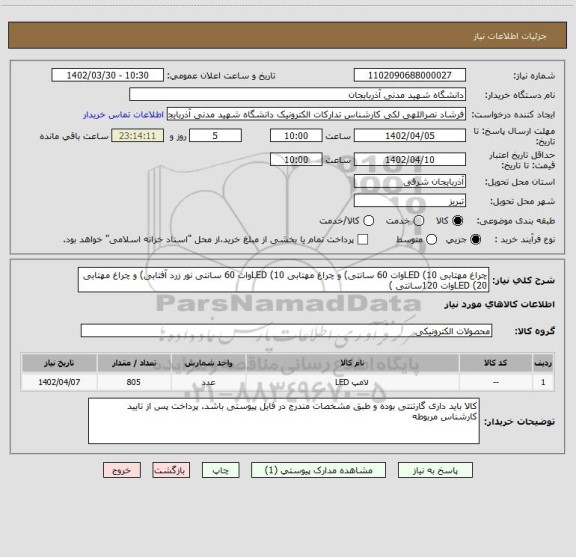This screenshot has width=576, height=557.
Task: Click the requester field فرشاد نصراللهی لکی
Action: (316, 114)
